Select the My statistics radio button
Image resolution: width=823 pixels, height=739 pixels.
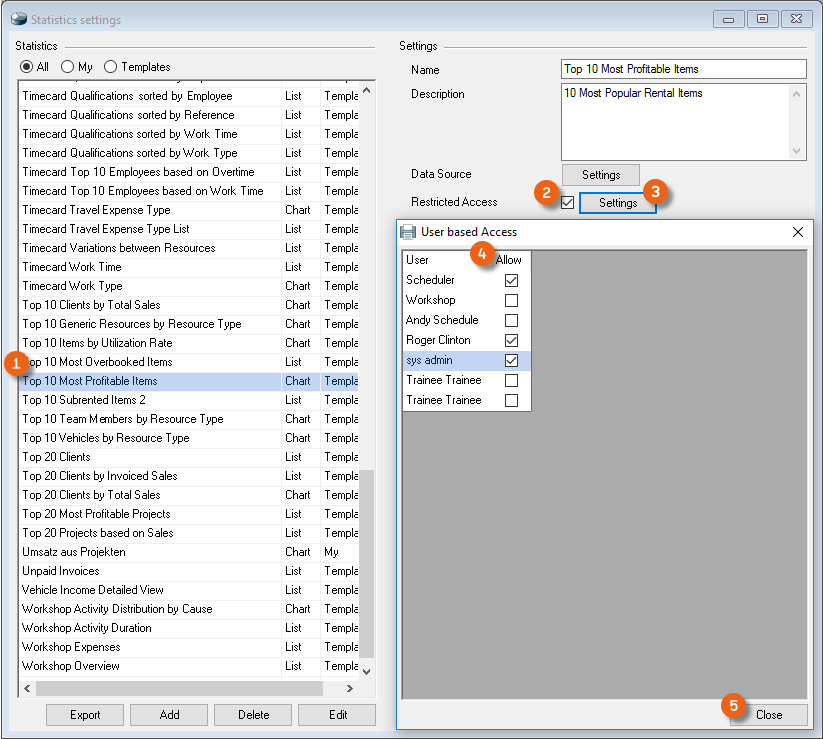[x=67, y=67]
